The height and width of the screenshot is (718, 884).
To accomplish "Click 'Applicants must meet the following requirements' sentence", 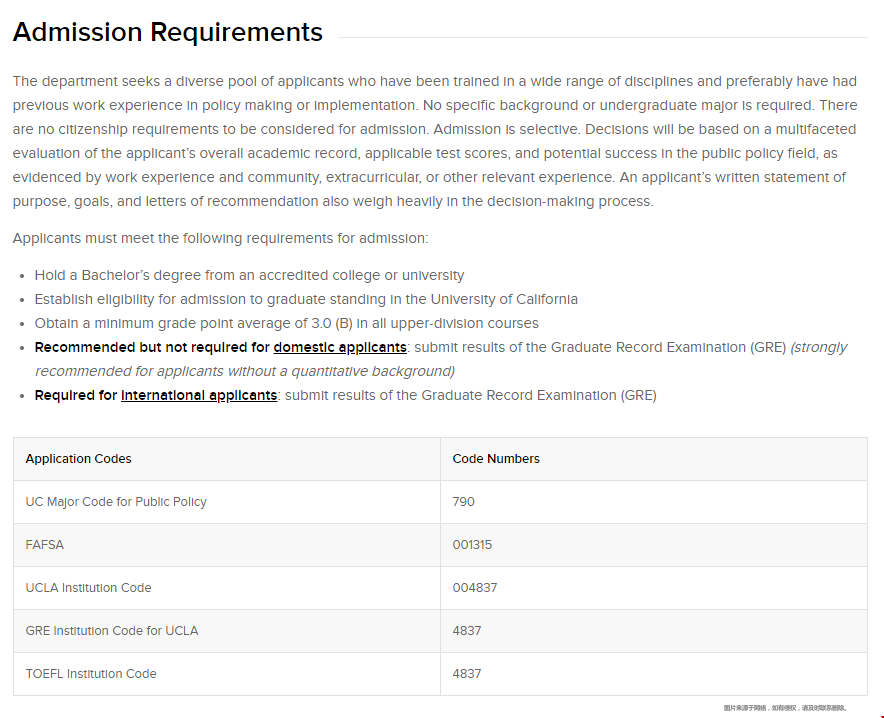I will (x=220, y=238).
